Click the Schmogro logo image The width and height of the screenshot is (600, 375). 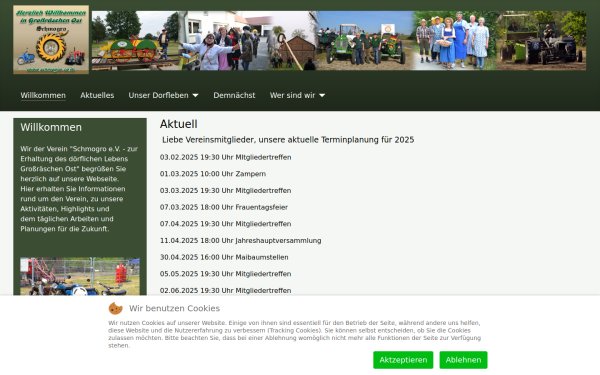51,39
